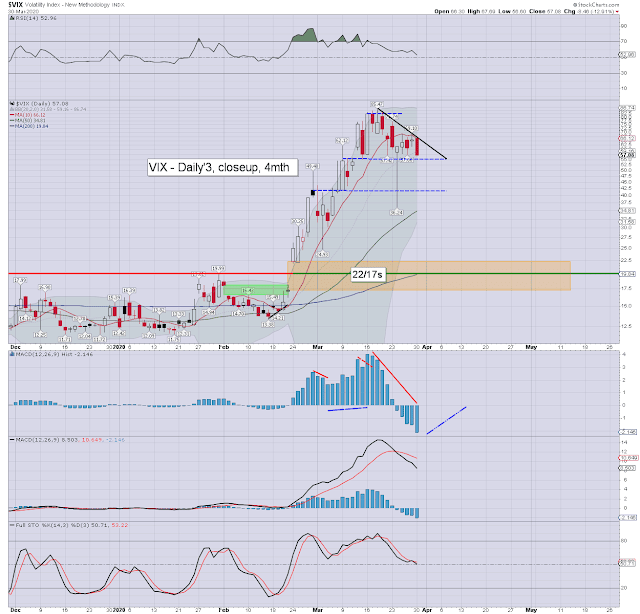Click the last blue MACD histogram bar
This screenshot has width=640, height=614.
pyautogui.click(x=417, y=419)
